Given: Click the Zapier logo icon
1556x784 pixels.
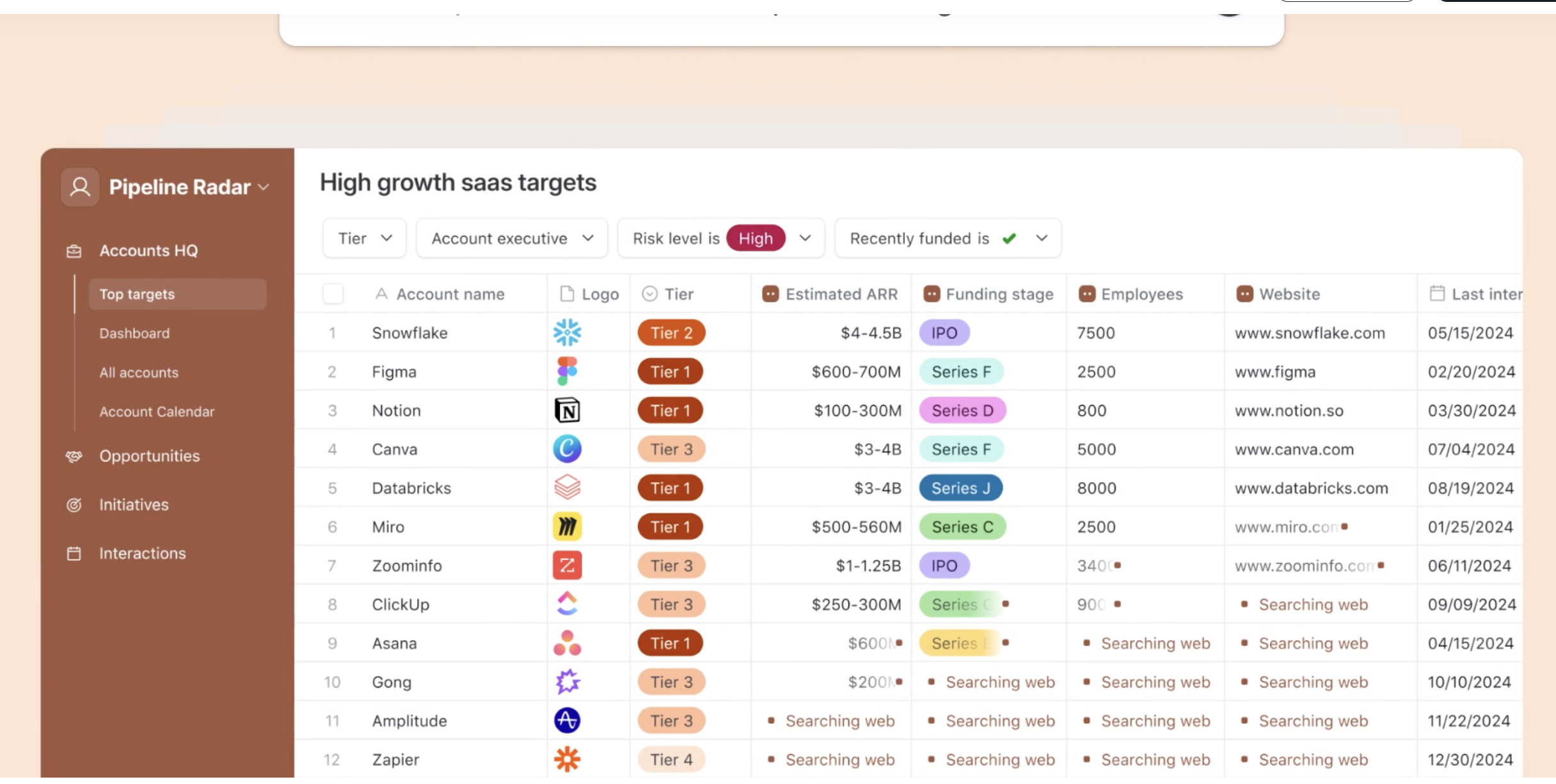Looking at the screenshot, I should tap(567, 760).
